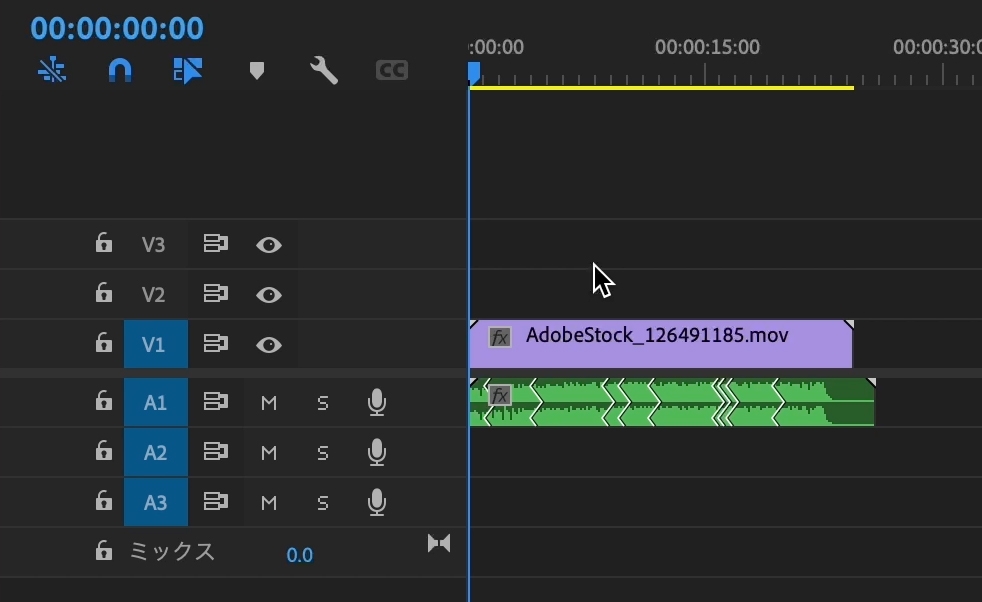Mute audio track A1
The width and height of the screenshot is (982, 602).
tap(268, 402)
